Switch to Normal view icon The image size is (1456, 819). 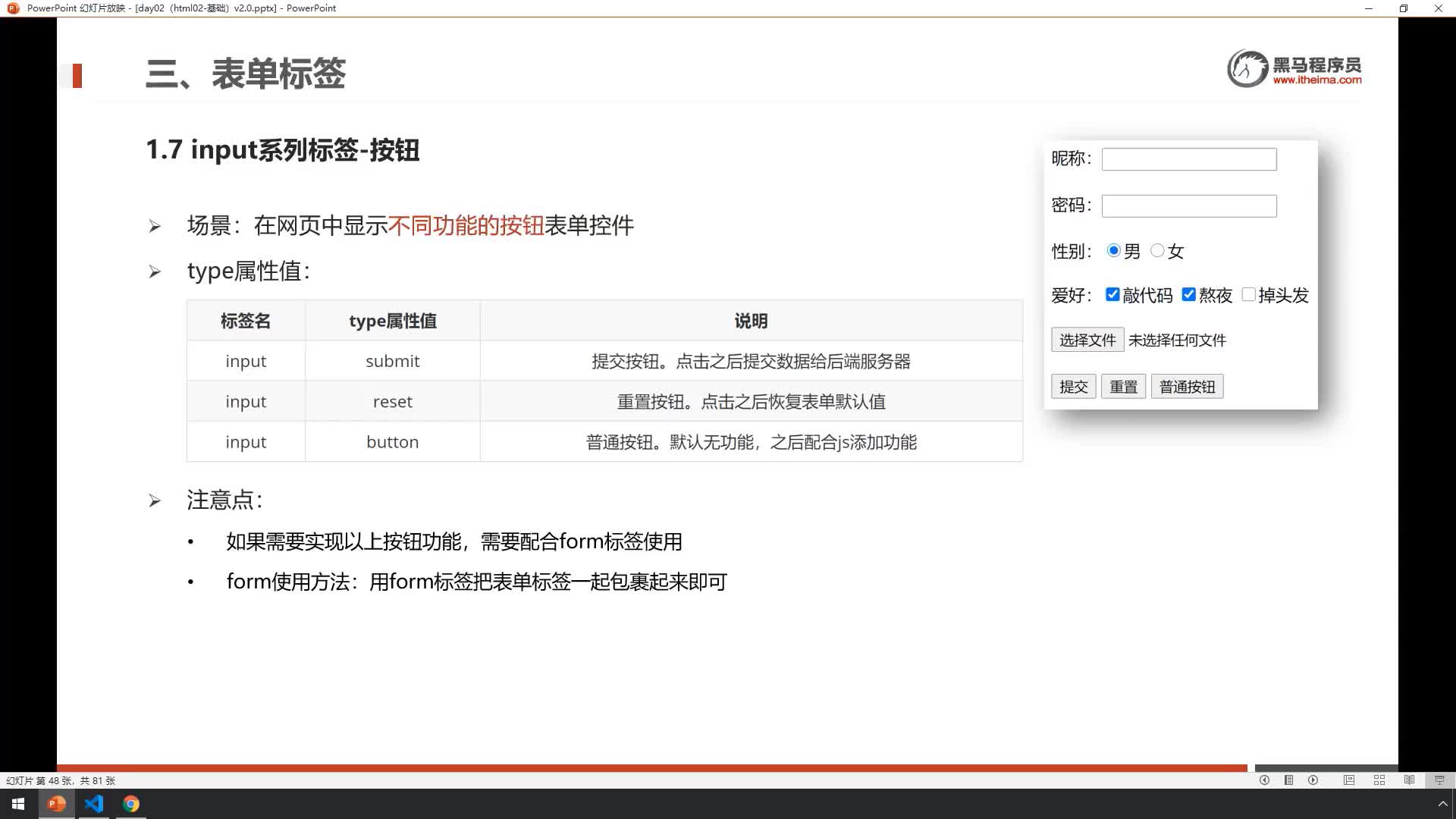pyautogui.click(x=1349, y=780)
